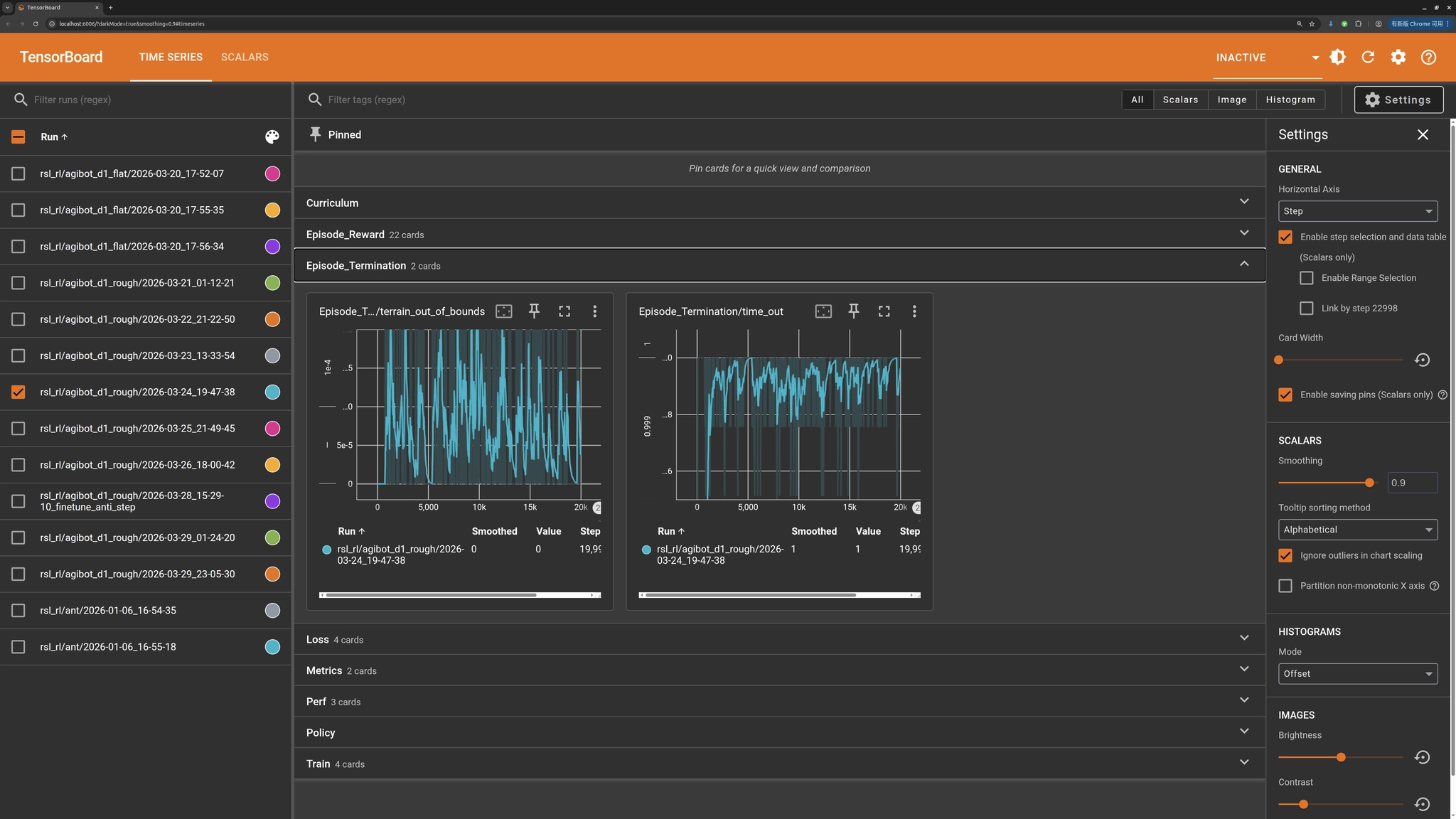Fit domain icon on time_out card

[823, 311]
